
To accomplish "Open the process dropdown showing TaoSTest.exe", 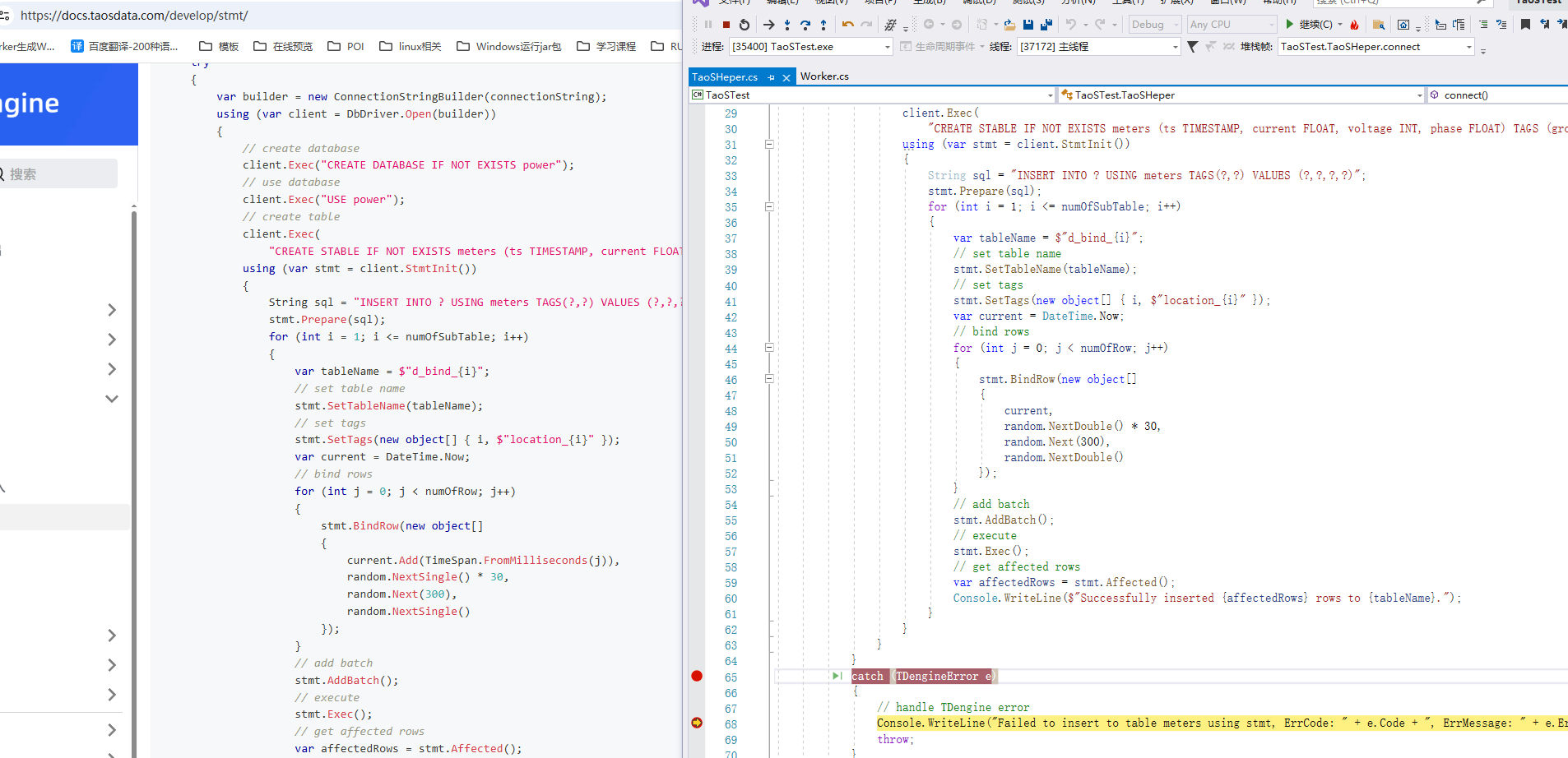I will point(887,47).
